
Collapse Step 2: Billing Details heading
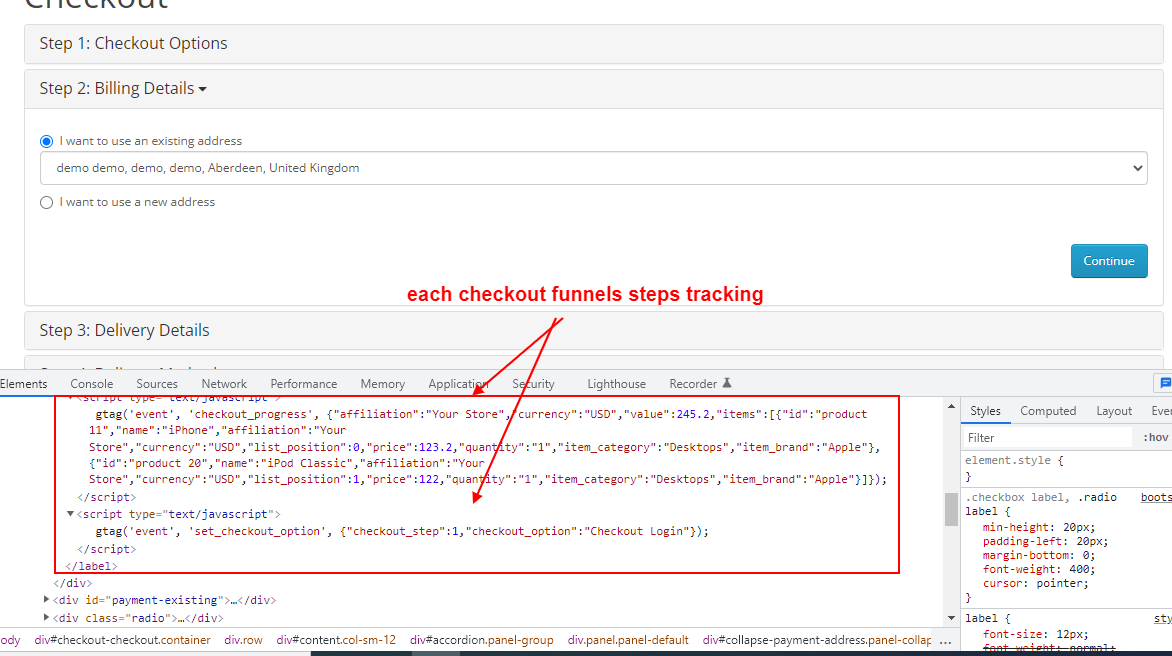123,88
